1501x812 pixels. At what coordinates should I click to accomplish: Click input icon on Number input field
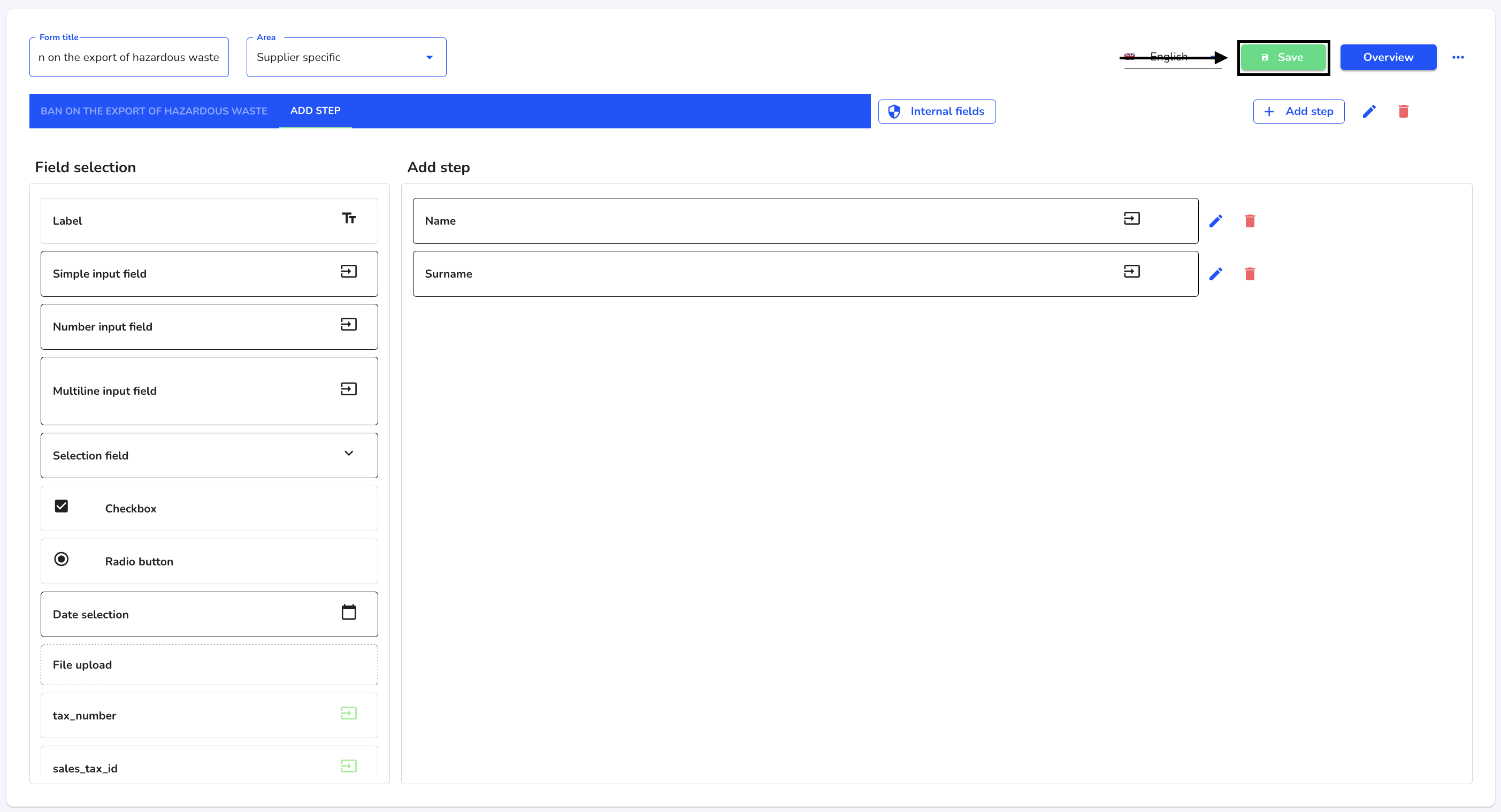click(x=348, y=325)
